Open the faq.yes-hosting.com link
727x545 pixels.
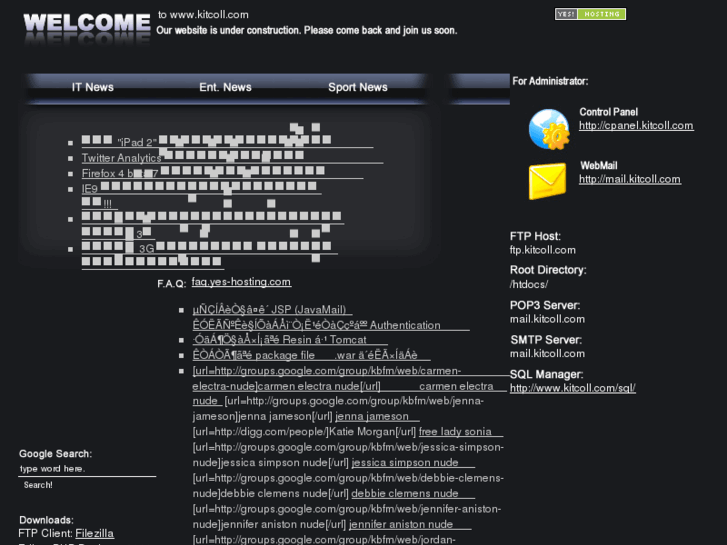[x=241, y=282]
